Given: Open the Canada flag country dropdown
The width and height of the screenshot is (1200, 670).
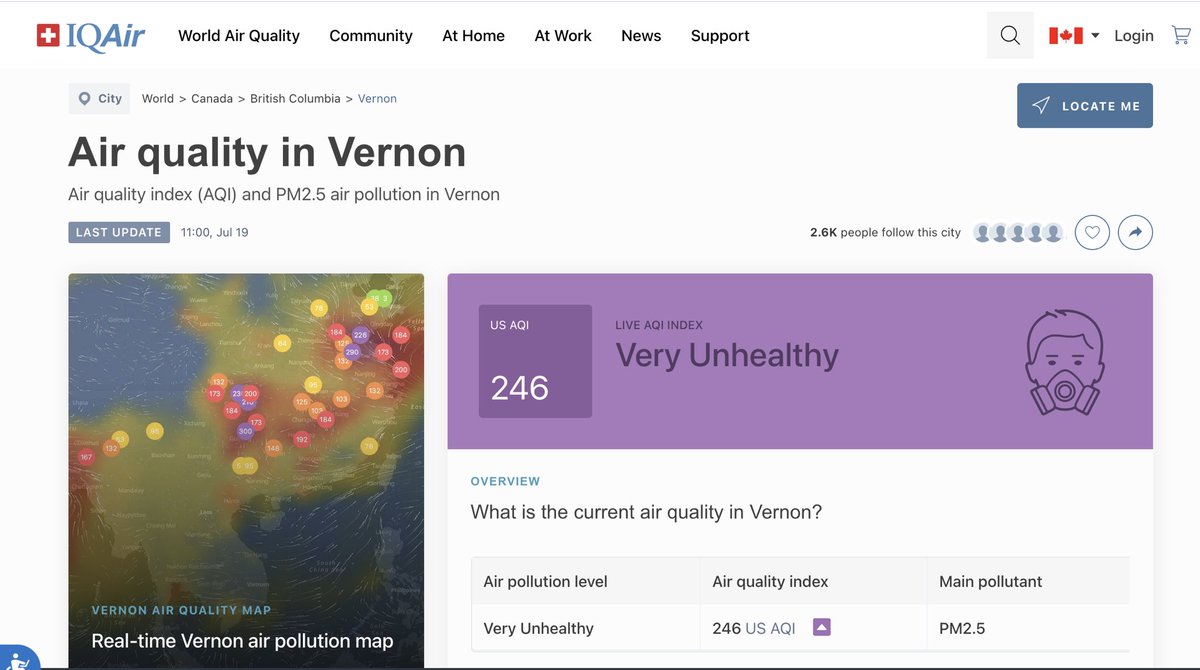Looking at the screenshot, I should (x=1074, y=36).
